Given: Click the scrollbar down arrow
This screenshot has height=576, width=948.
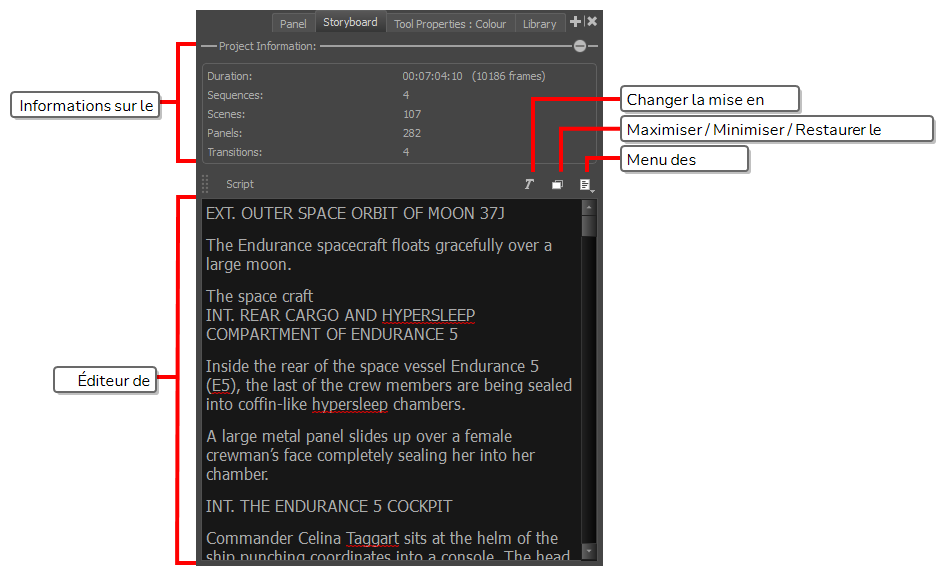Looking at the screenshot, I should point(589,551).
